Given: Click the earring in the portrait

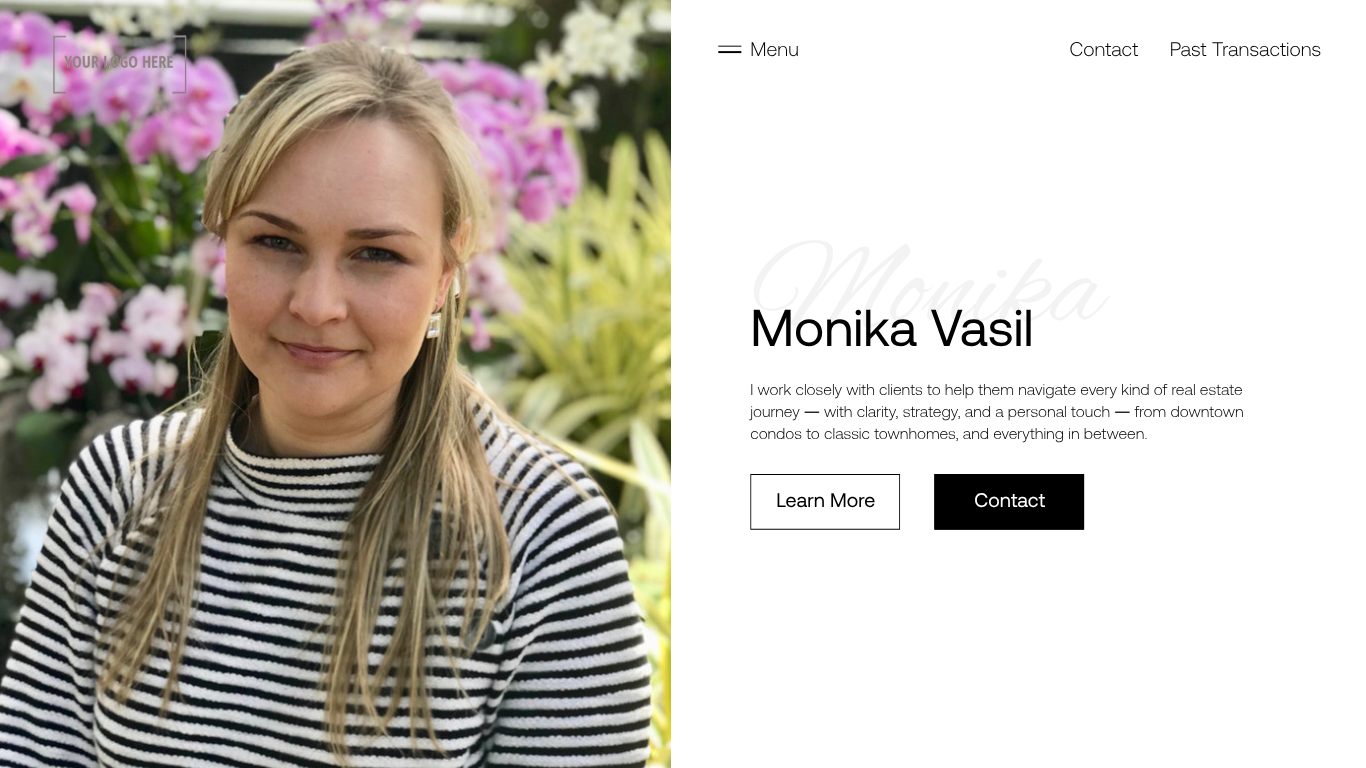Looking at the screenshot, I should tap(435, 324).
